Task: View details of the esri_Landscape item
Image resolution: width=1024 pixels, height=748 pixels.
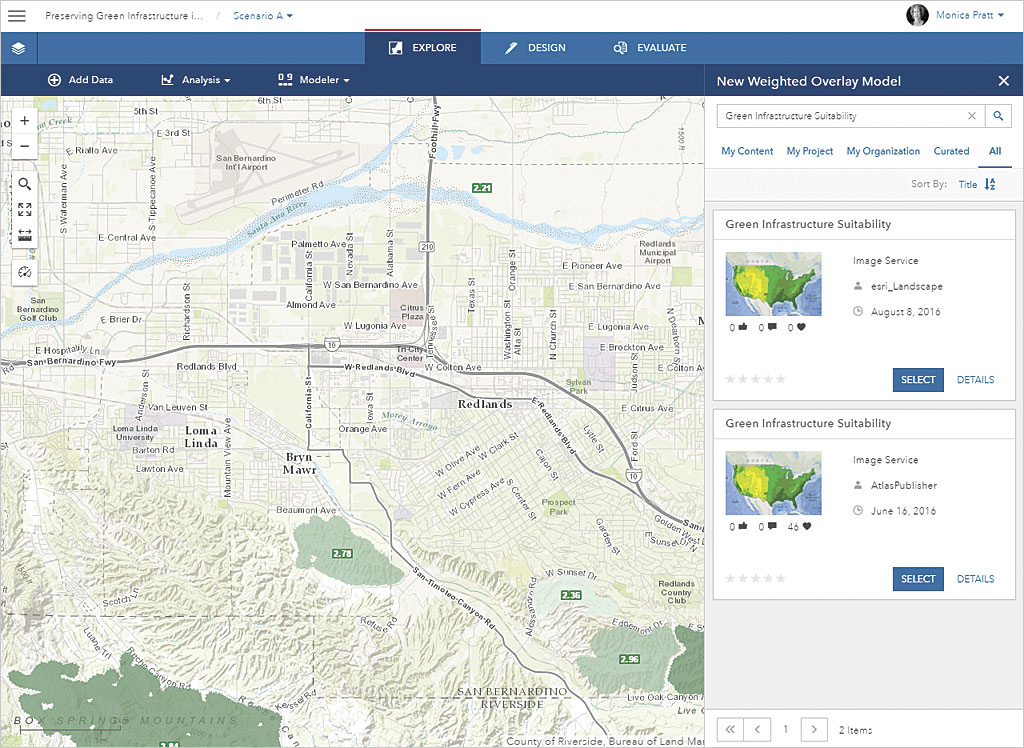Action: pos(975,380)
